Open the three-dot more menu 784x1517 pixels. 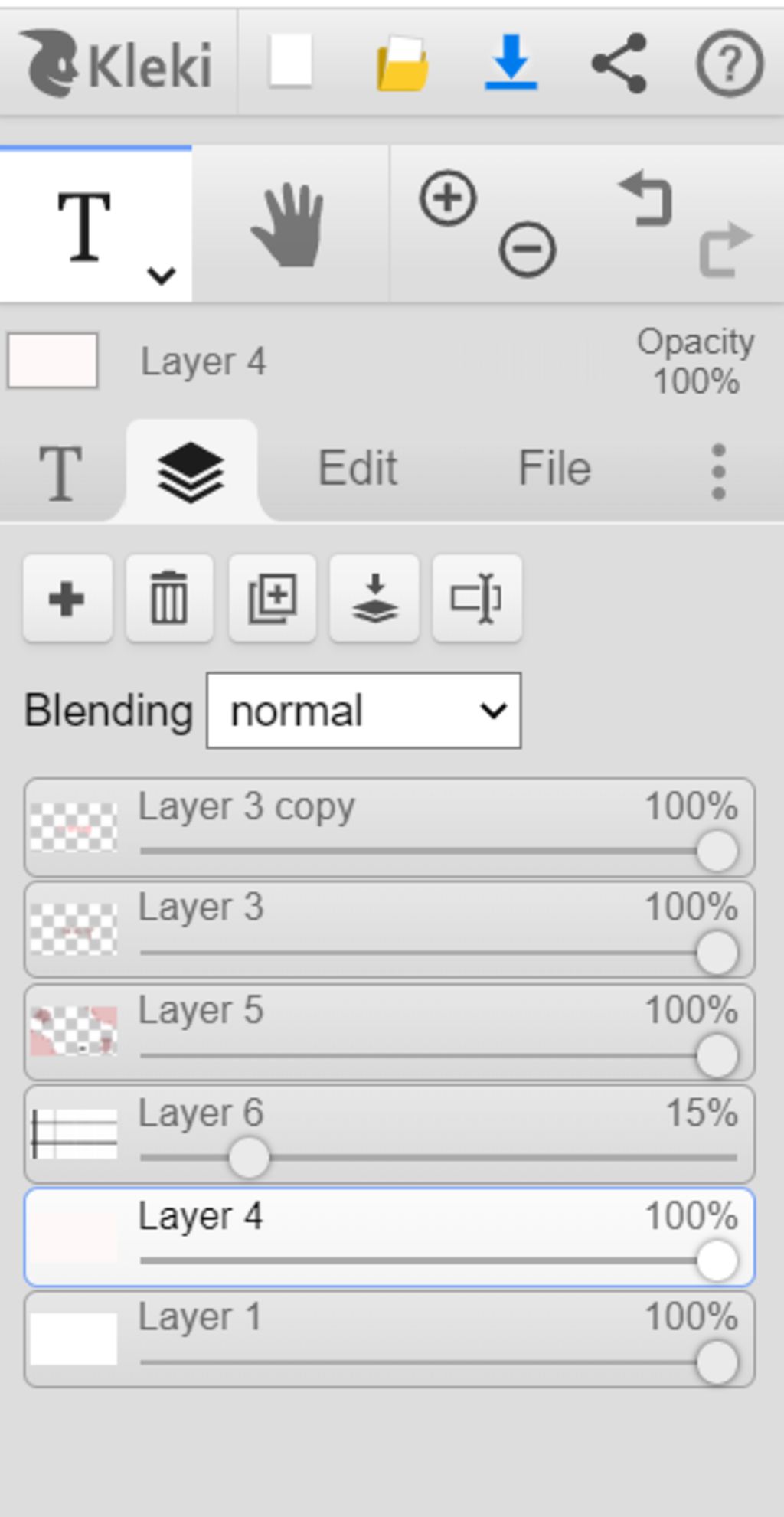pos(718,471)
